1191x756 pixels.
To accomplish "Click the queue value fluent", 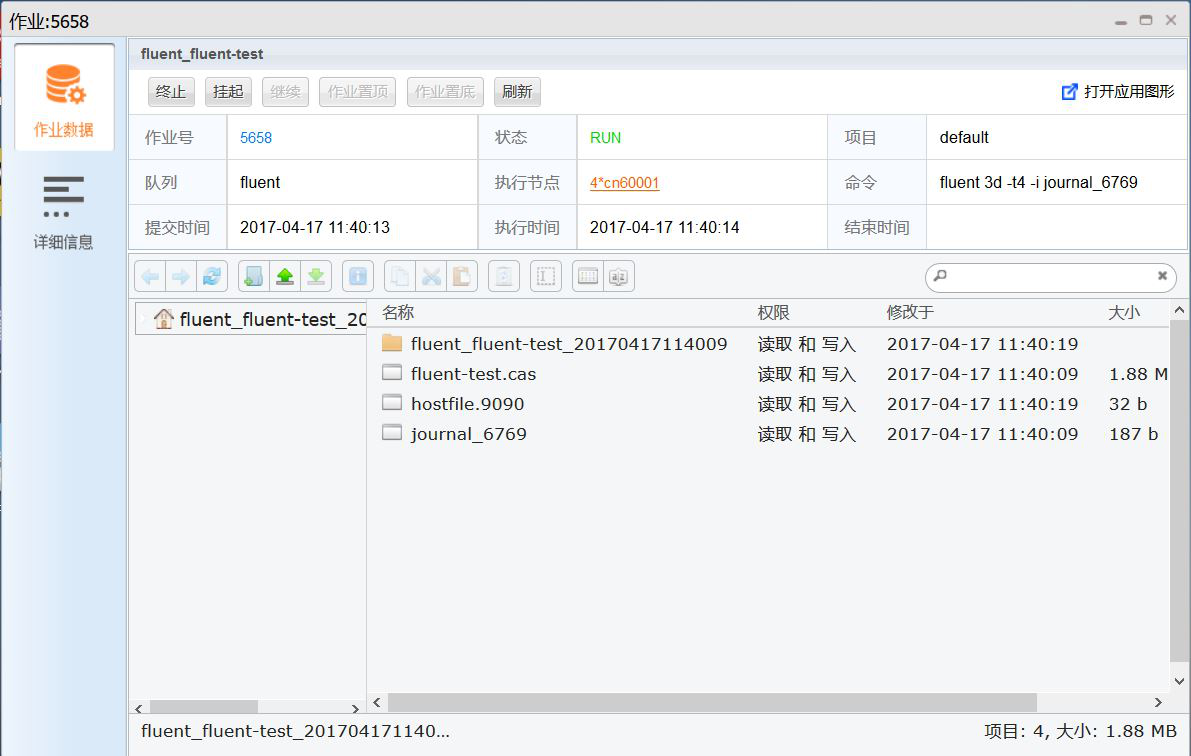I will [x=260, y=182].
